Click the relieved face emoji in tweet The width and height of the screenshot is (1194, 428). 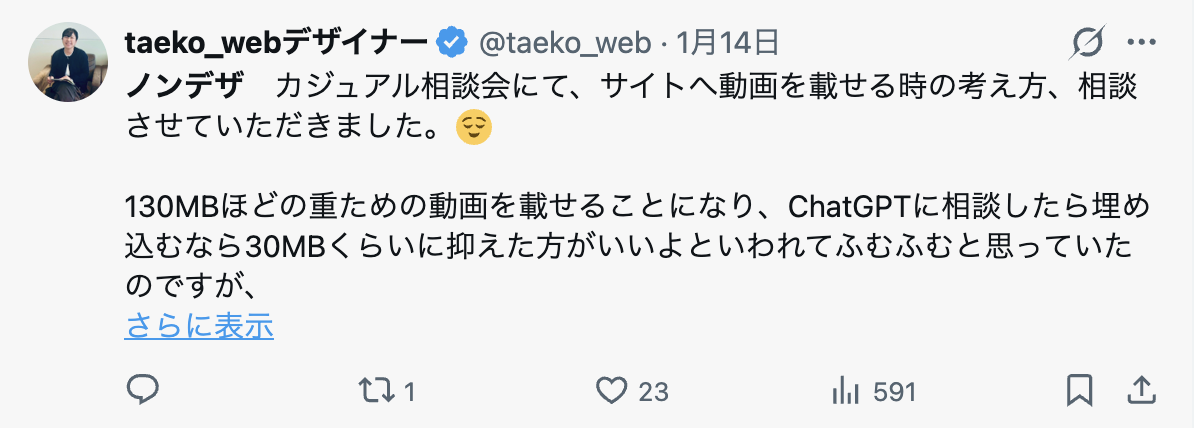pyautogui.click(x=473, y=128)
